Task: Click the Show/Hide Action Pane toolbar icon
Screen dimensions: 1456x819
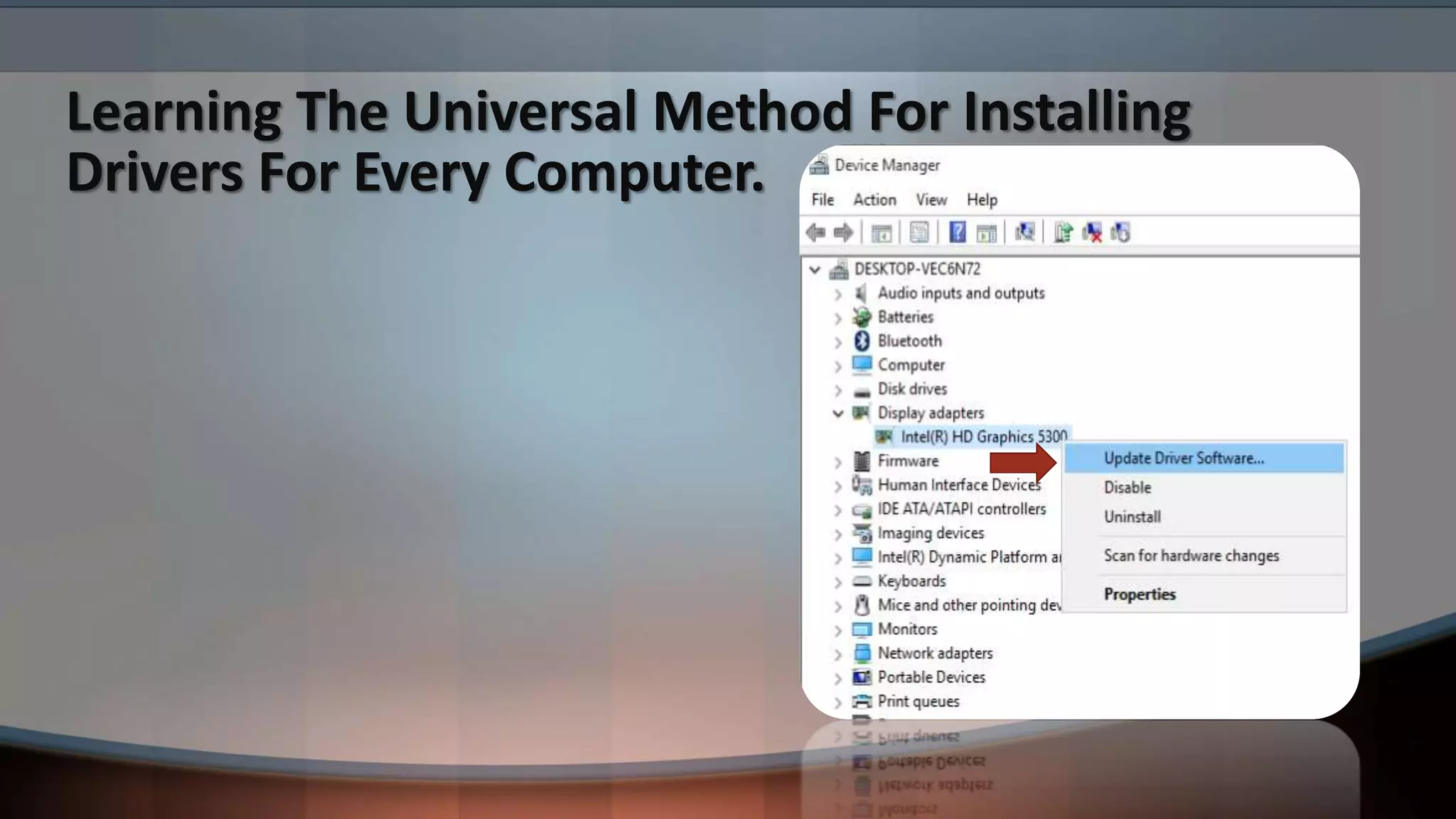Action: click(987, 232)
